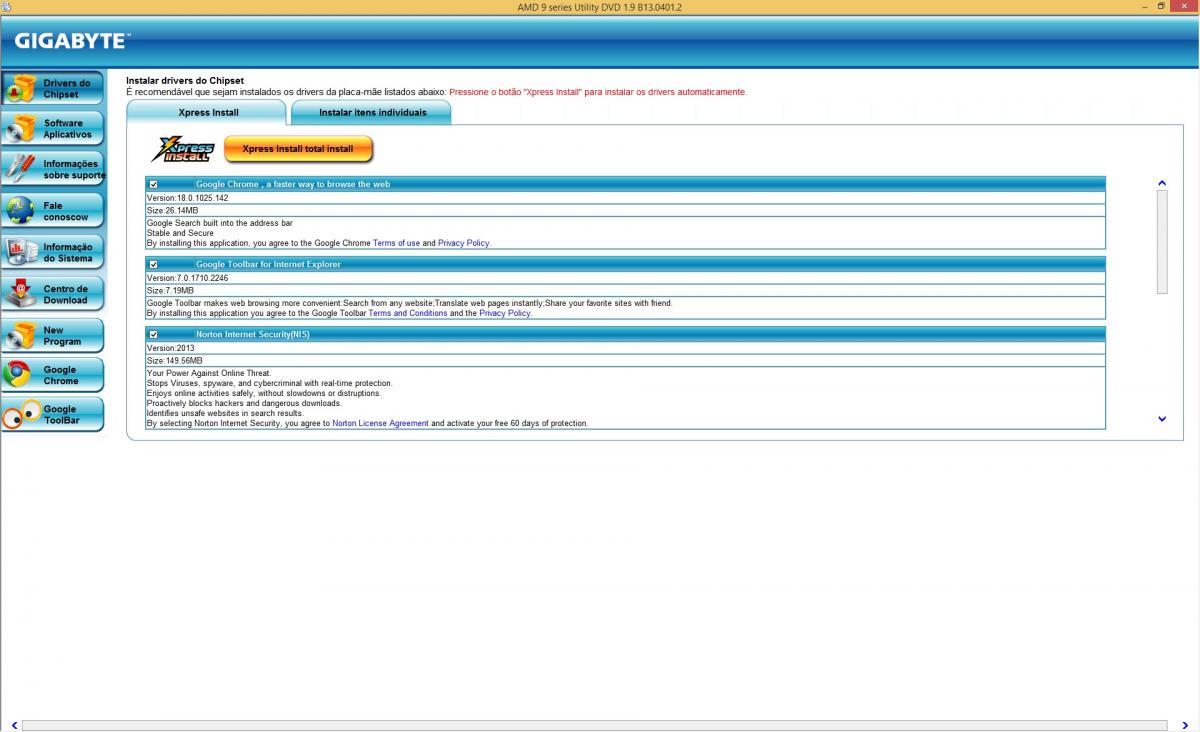Screen dimensions: 1200x732
Task: Click Xpress Install total install button
Action: 298,149
